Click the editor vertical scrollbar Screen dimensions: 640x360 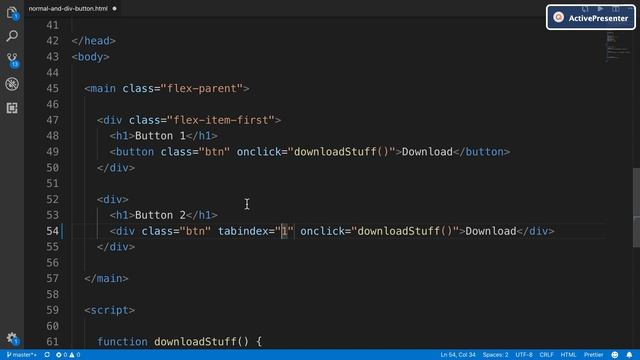(636, 207)
